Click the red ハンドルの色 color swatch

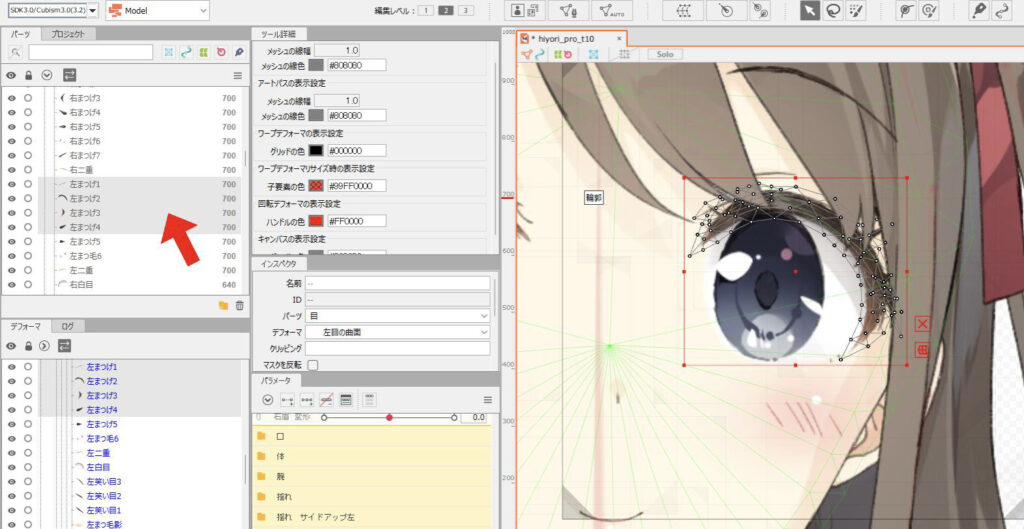tap(316, 221)
